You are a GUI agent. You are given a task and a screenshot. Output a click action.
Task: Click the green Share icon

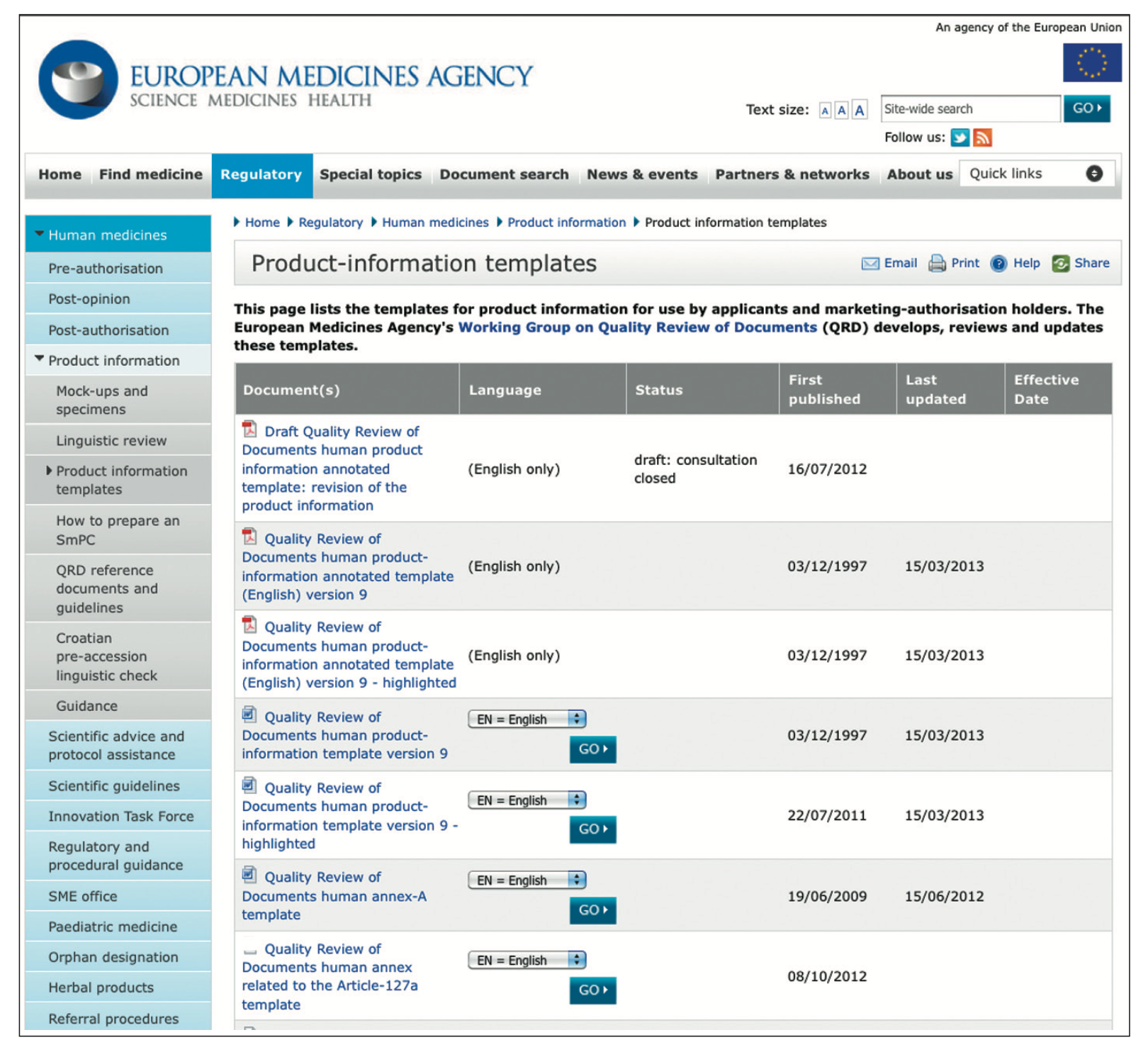click(x=1061, y=264)
